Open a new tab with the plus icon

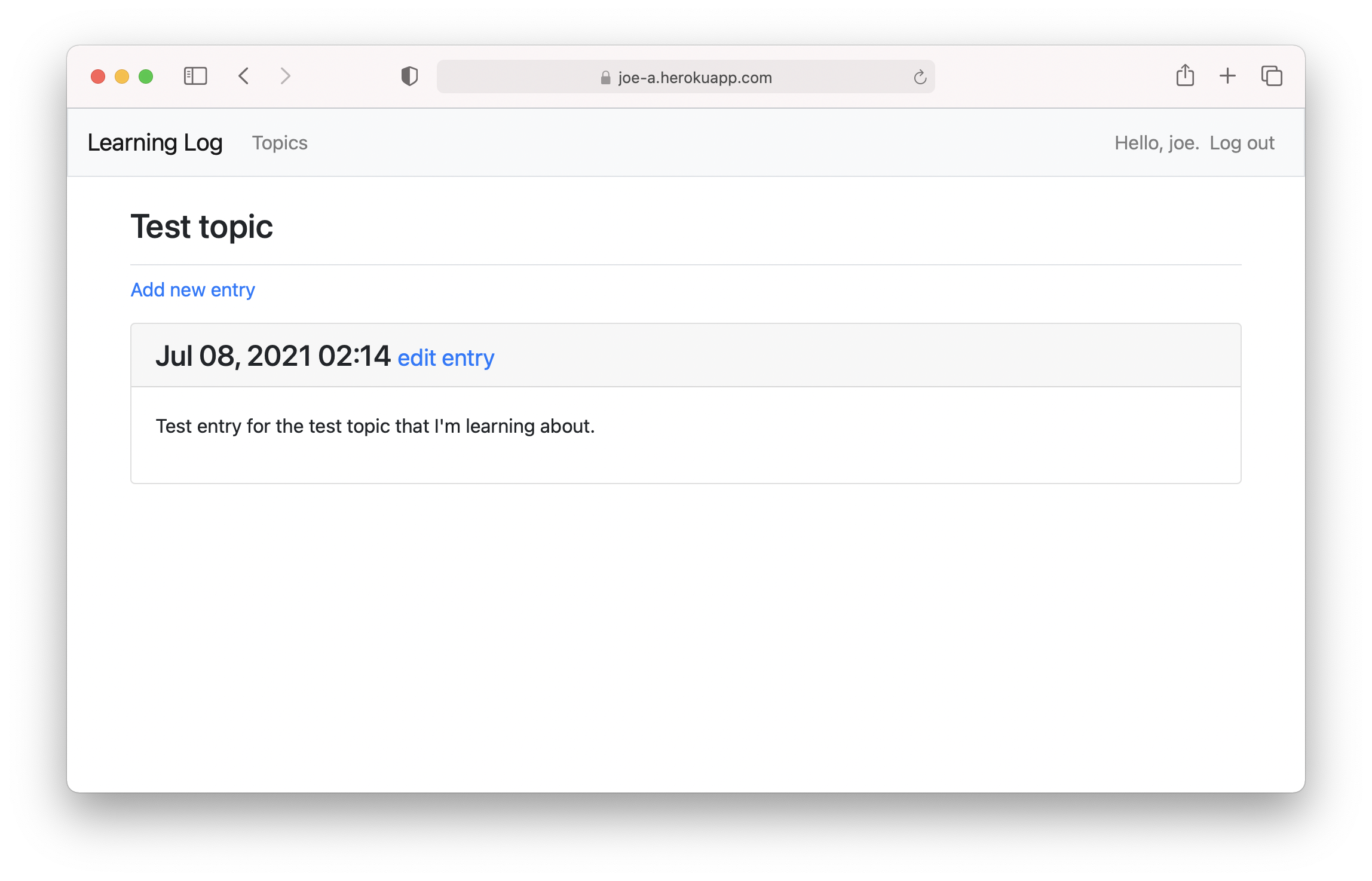pos(1228,76)
